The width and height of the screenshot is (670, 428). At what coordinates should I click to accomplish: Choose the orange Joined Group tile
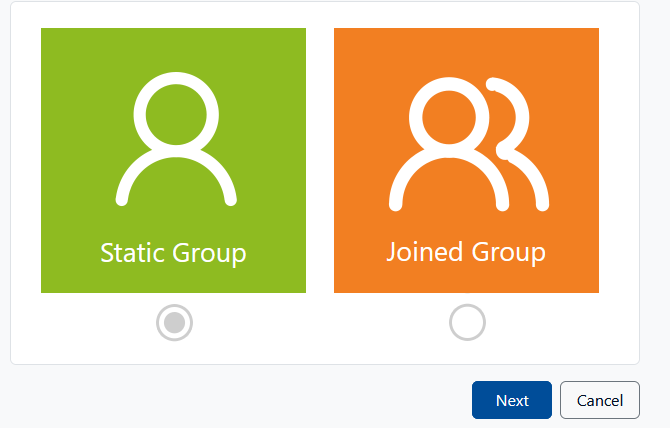466,160
